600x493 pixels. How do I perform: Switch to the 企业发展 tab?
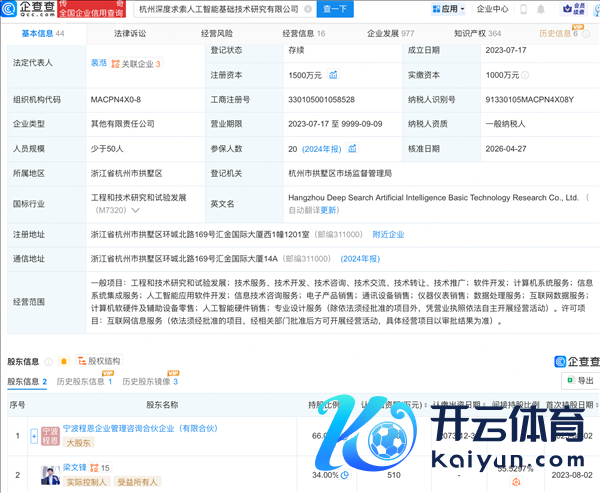point(391,34)
